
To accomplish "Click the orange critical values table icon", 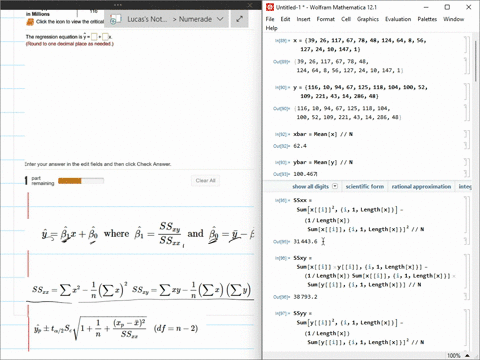I will [x=30, y=22].
